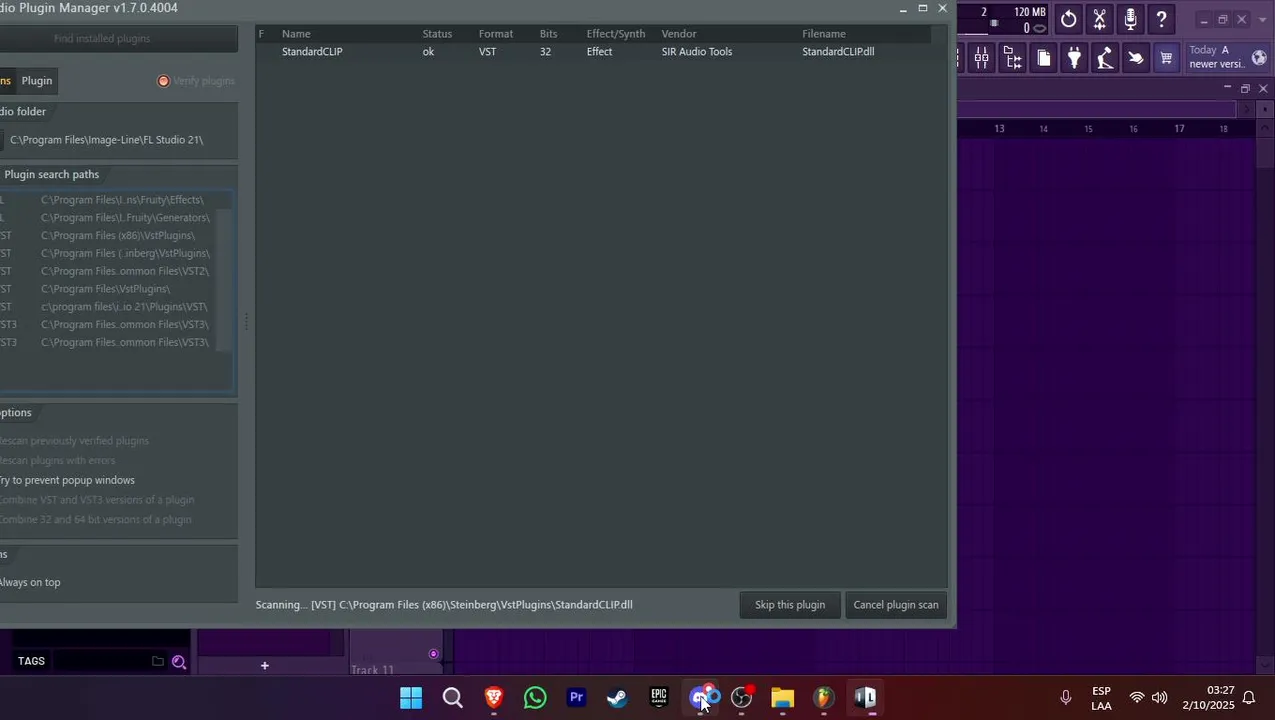1275x720 pixels.
Task: Click Skip this plugin button
Action: [x=790, y=605]
